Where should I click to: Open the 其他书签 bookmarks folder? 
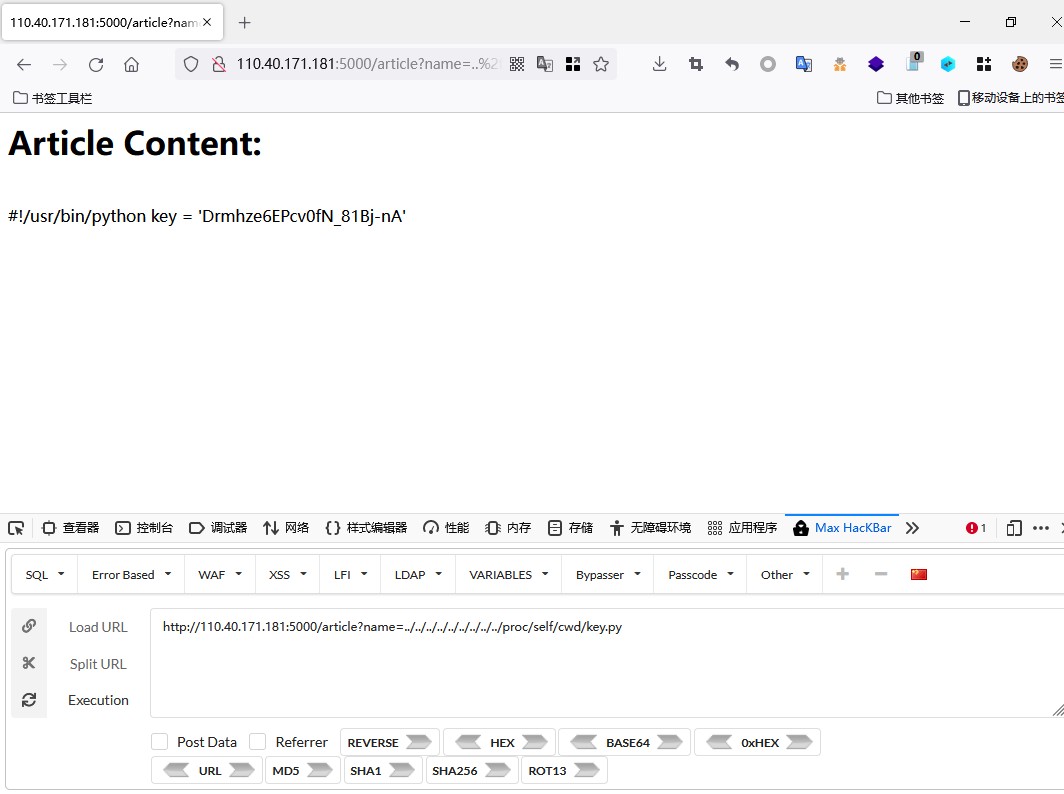911,98
